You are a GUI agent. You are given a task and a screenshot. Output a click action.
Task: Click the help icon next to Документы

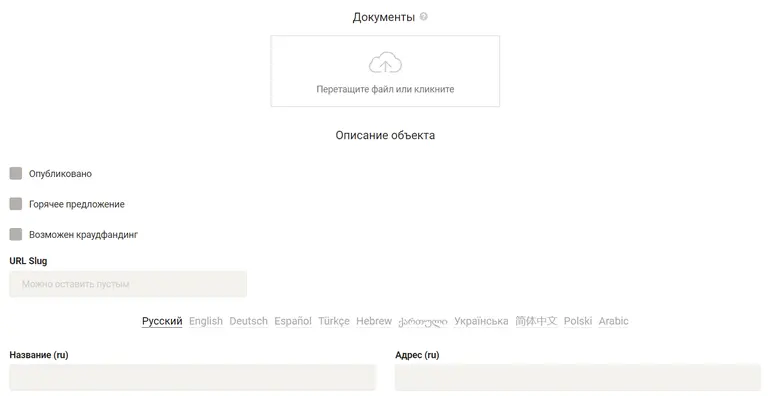[x=424, y=16]
